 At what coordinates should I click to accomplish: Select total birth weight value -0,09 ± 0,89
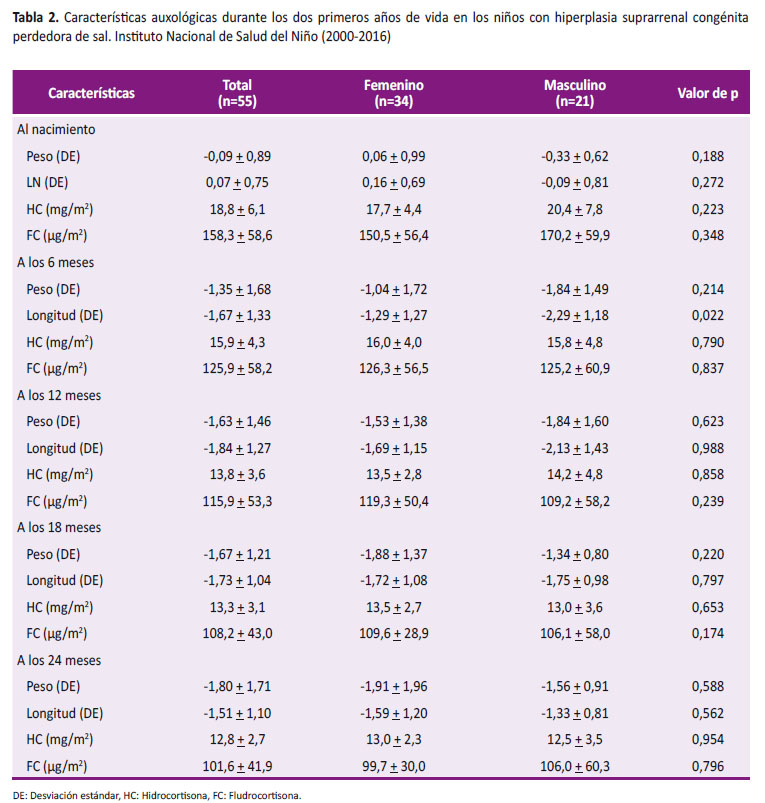click(x=237, y=156)
